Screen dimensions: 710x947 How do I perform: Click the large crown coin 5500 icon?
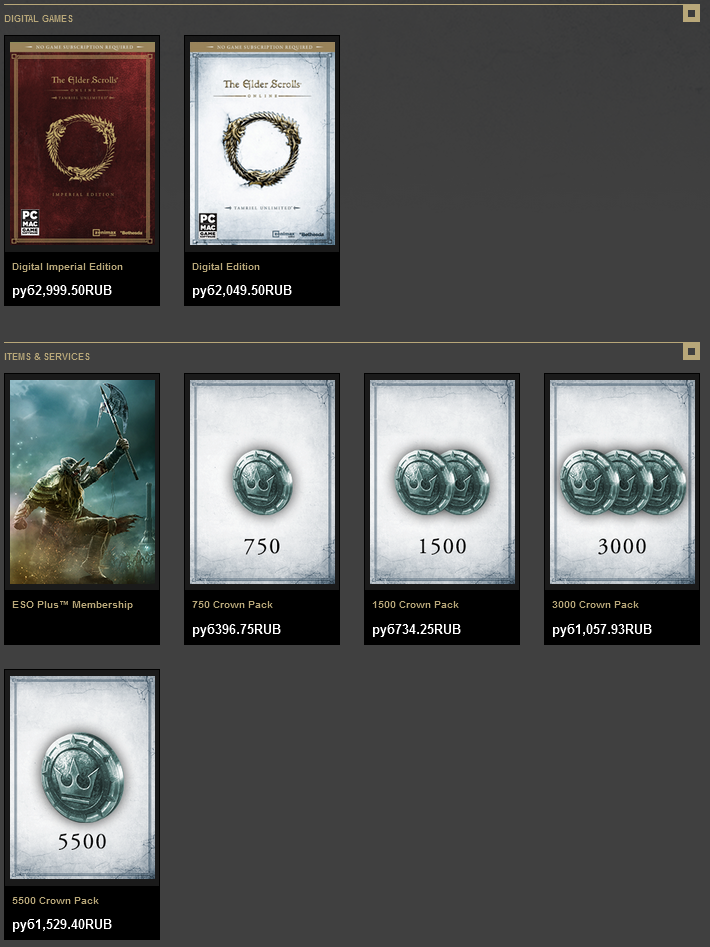pyautogui.click(x=83, y=778)
